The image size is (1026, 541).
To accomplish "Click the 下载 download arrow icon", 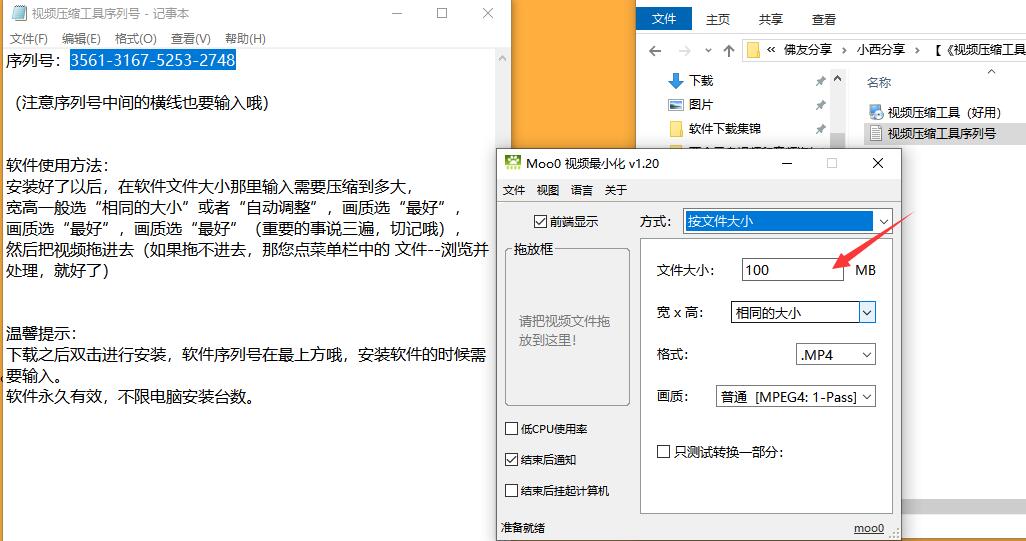I will 676,80.
